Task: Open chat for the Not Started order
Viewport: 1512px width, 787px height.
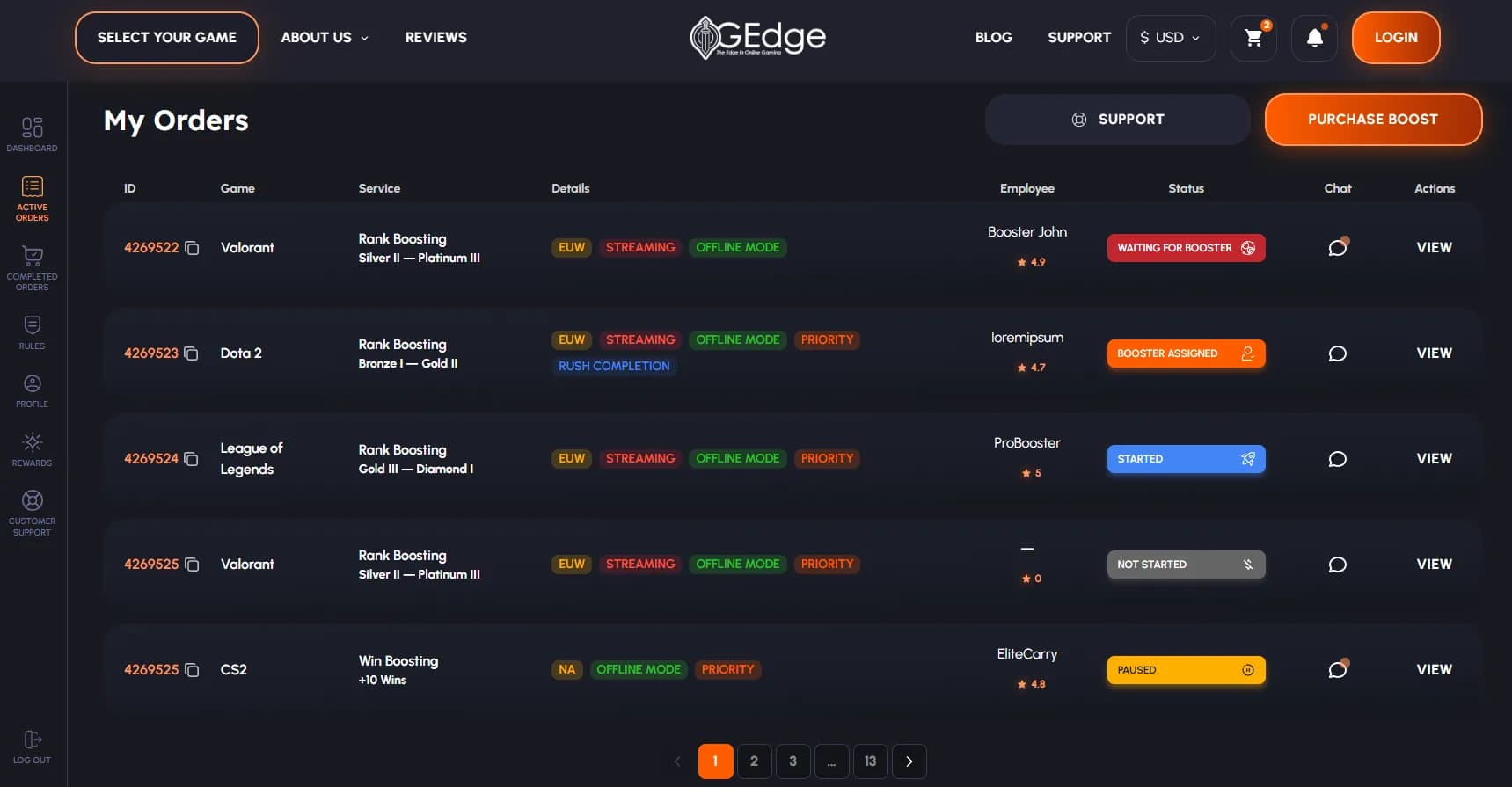Action: (1337, 565)
